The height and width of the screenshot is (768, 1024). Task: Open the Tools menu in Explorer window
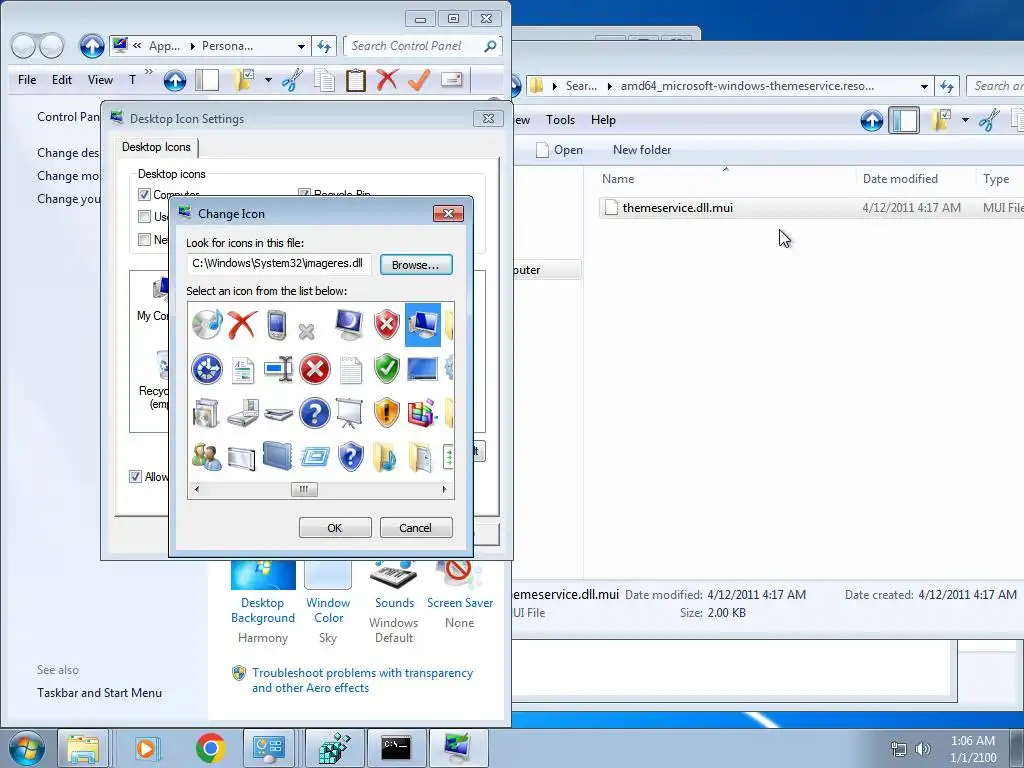pos(560,120)
